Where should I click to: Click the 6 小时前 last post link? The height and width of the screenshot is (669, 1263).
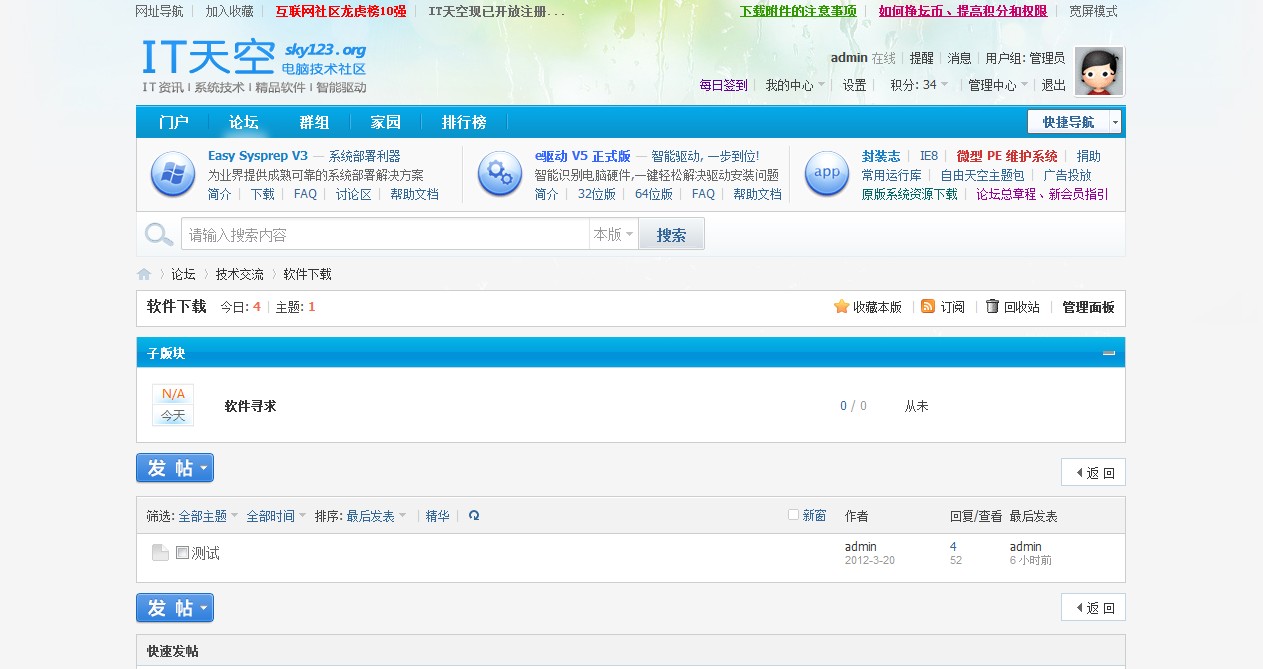coord(1030,560)
